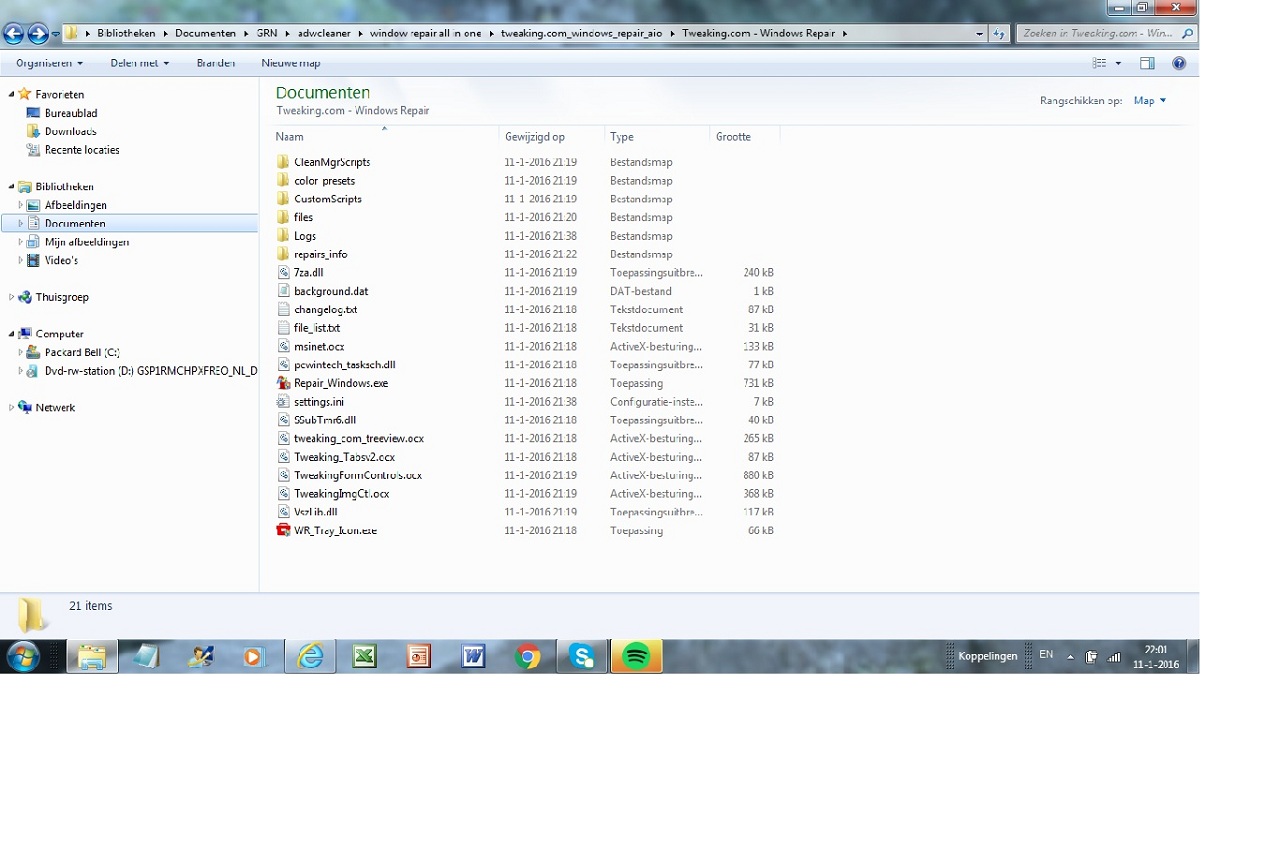Select the SSubTmr6.dll file name
The image size is (1280, 847).
click(x=325, y=420)
